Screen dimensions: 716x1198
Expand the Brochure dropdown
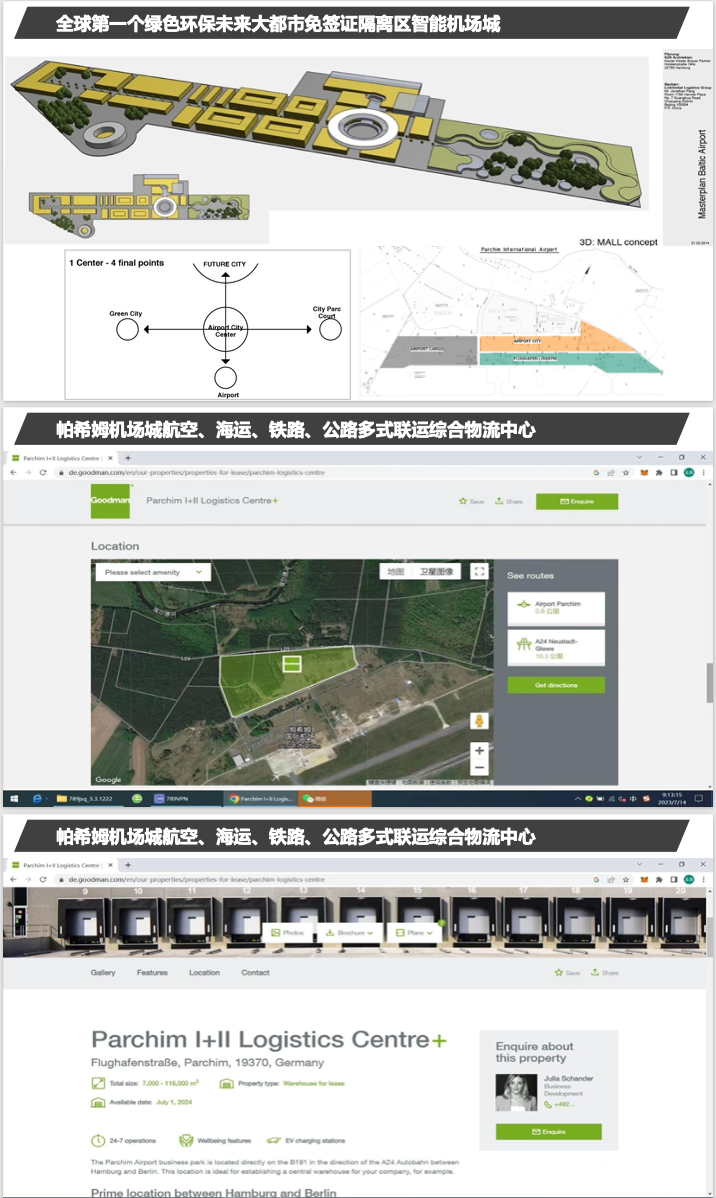tap(349, 933)
